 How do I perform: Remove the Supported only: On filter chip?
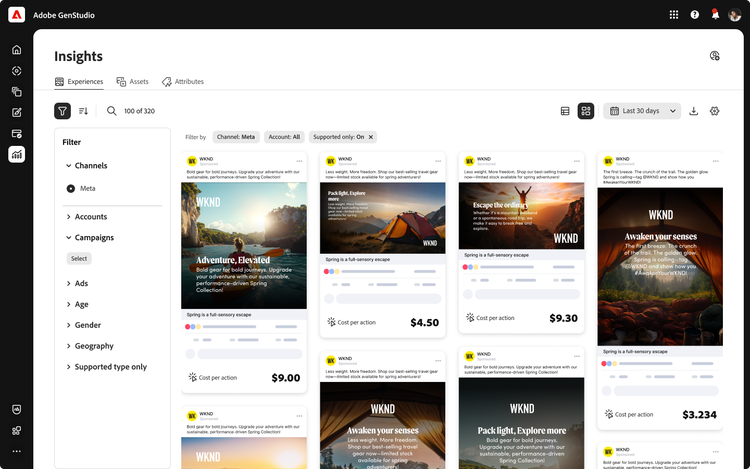pos(371,137)
